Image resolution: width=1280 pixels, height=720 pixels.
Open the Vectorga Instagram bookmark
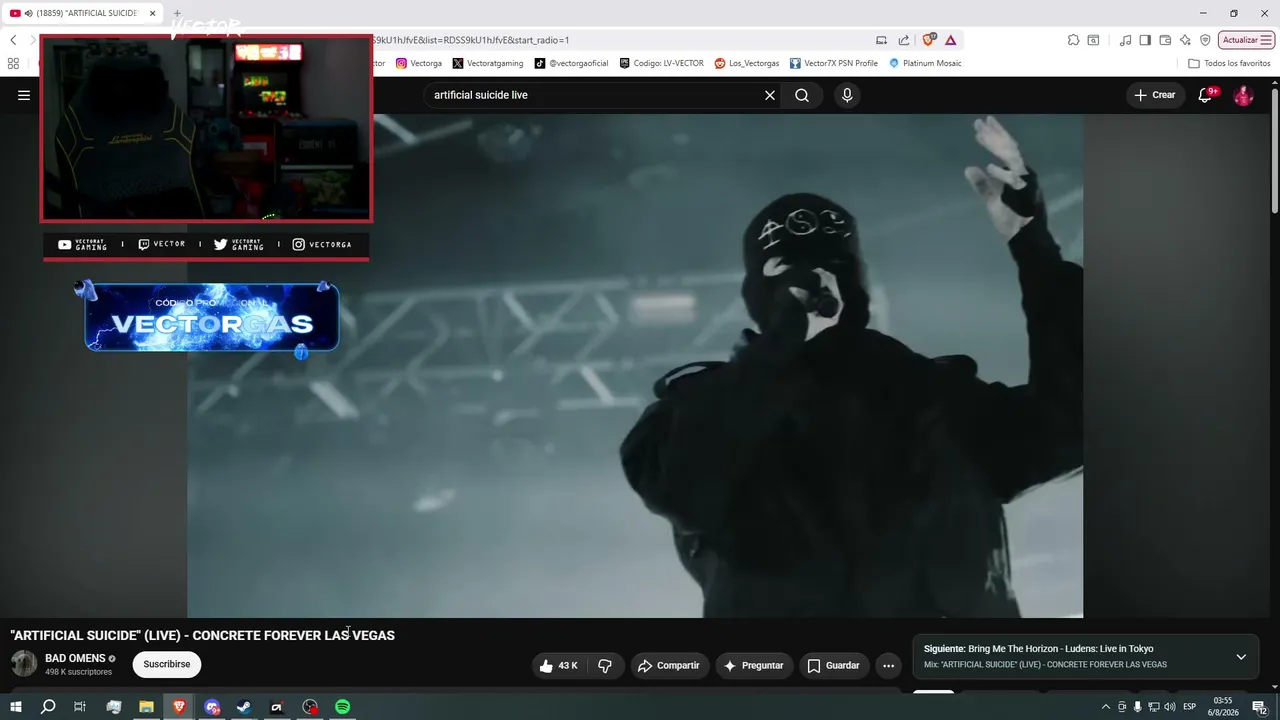pos(419,63)
